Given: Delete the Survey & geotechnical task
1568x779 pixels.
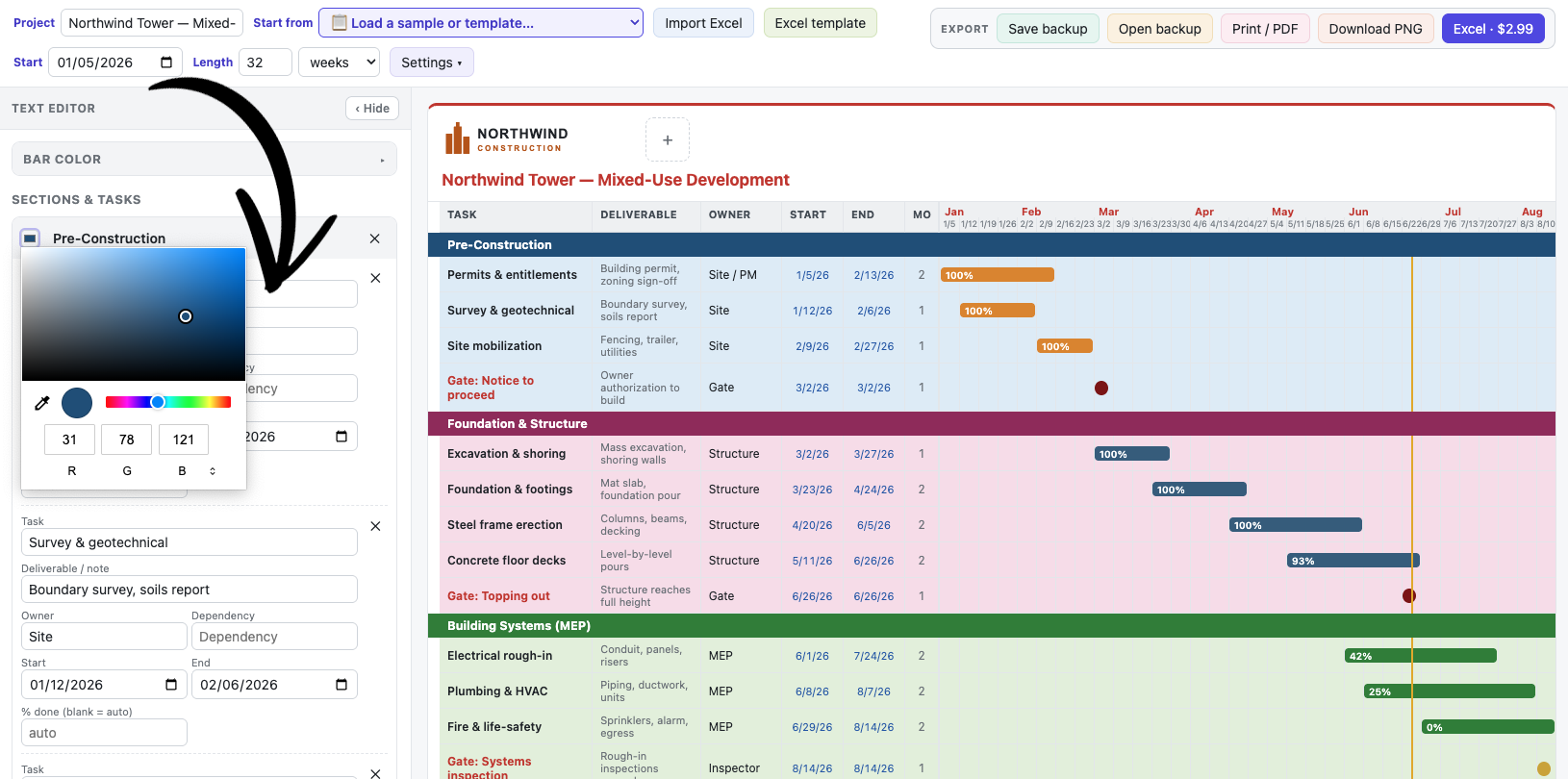Looking at the screenshot, I should [375, 526].
